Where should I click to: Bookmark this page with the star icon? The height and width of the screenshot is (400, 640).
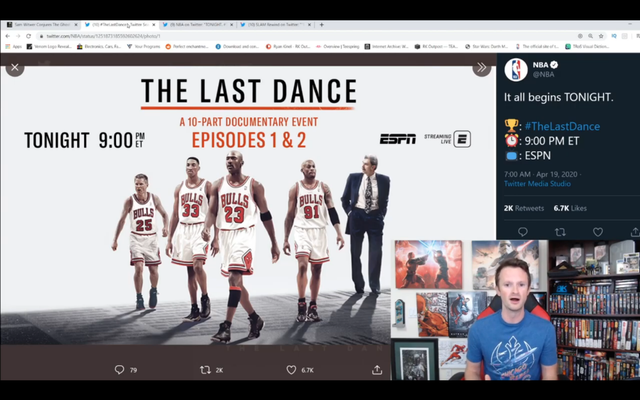601,36
